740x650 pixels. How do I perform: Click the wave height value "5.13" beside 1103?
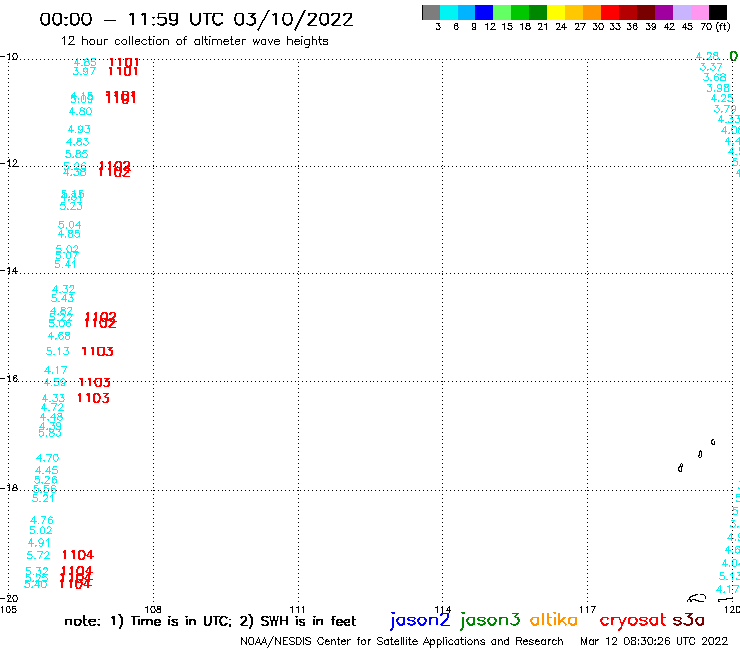point(58,352)
